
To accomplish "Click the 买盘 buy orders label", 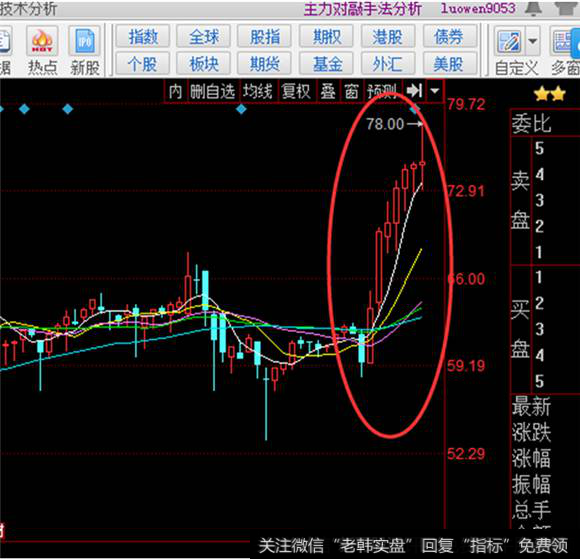I will pos(520,329).
